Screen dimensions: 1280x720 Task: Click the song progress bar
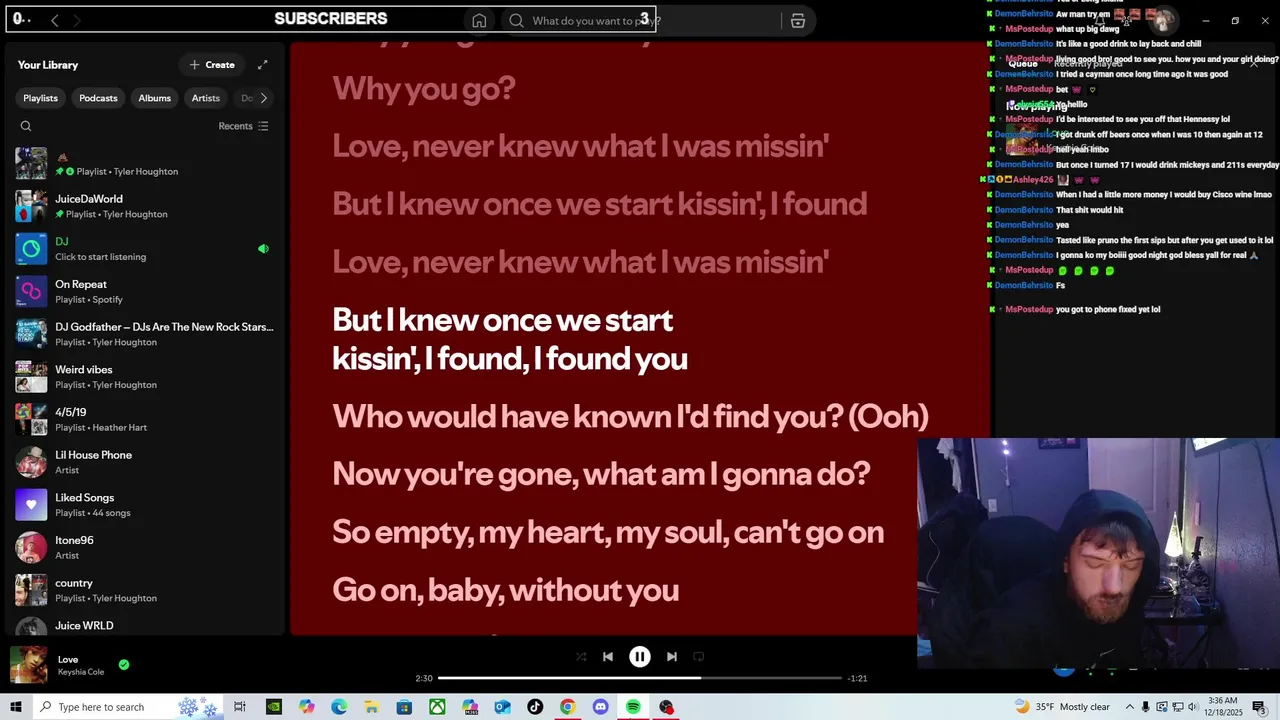640,678
